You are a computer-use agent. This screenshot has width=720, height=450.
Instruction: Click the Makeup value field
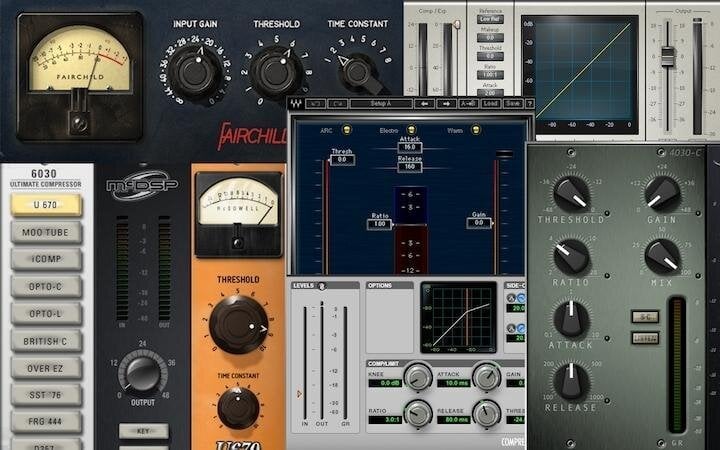(x=490, y=38)
